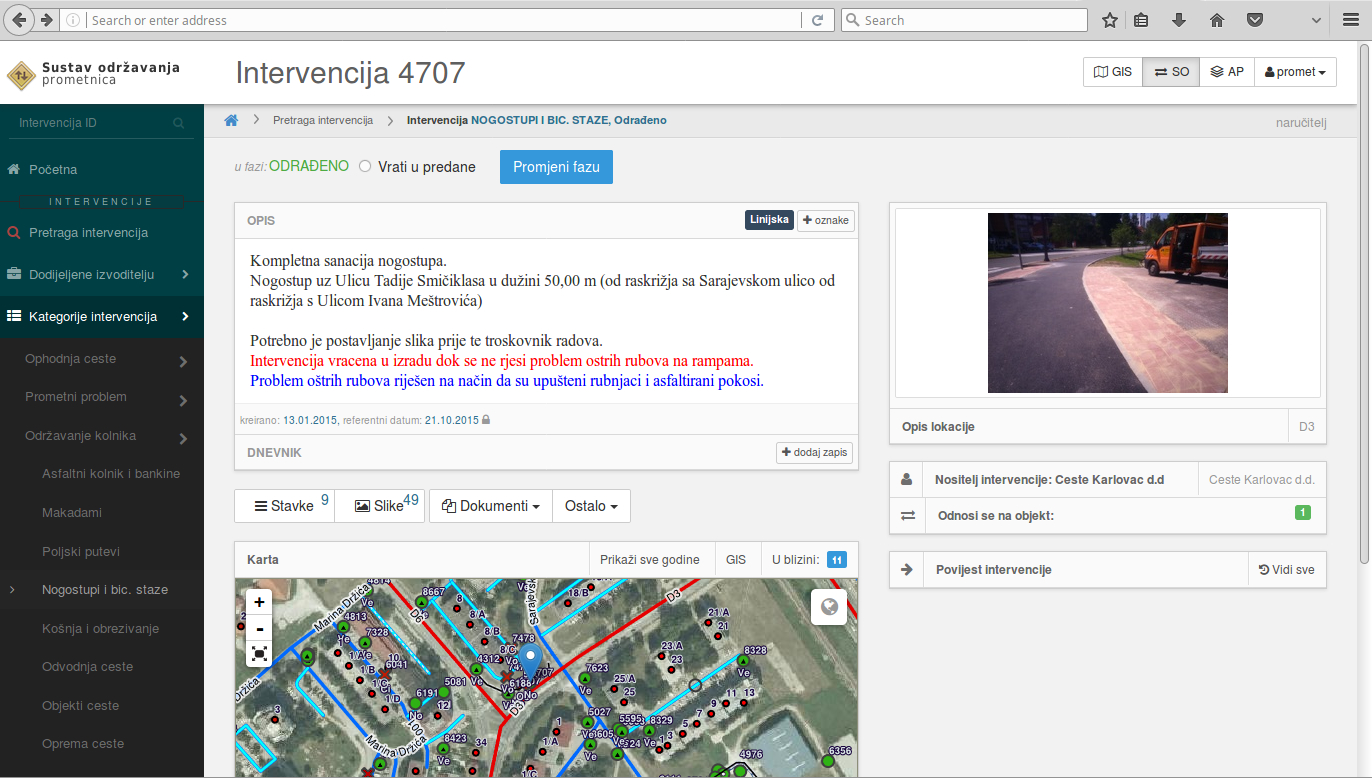Open Slike tab with 49 images

coord(380,506)
